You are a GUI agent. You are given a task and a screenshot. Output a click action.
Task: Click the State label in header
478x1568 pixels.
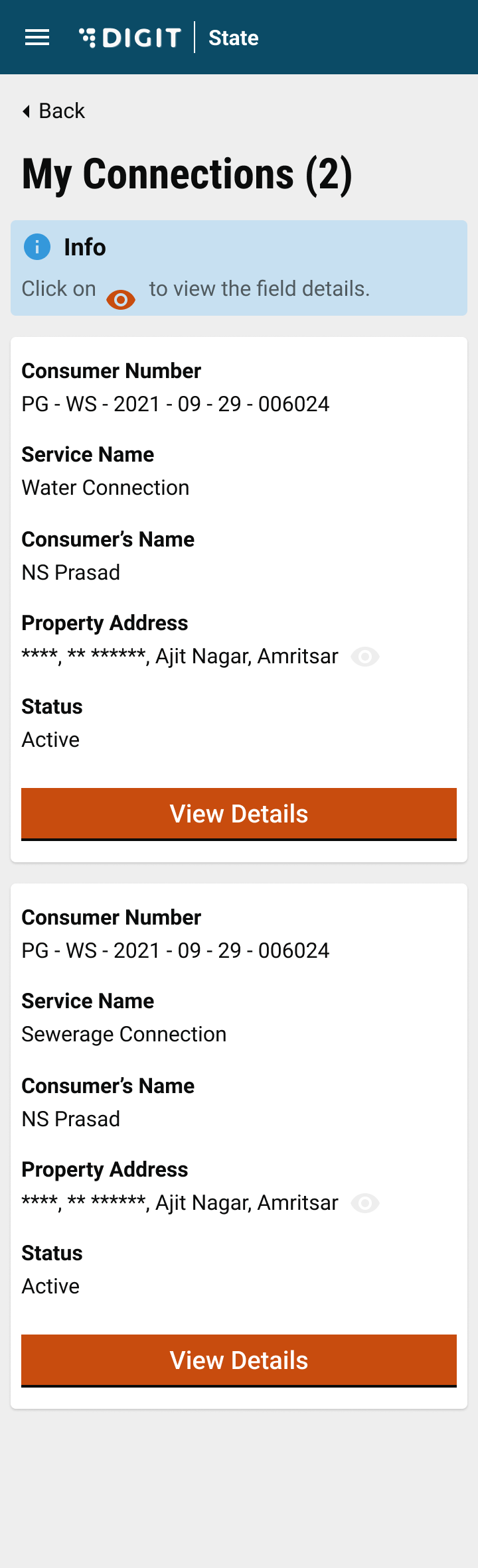[234, 38]
